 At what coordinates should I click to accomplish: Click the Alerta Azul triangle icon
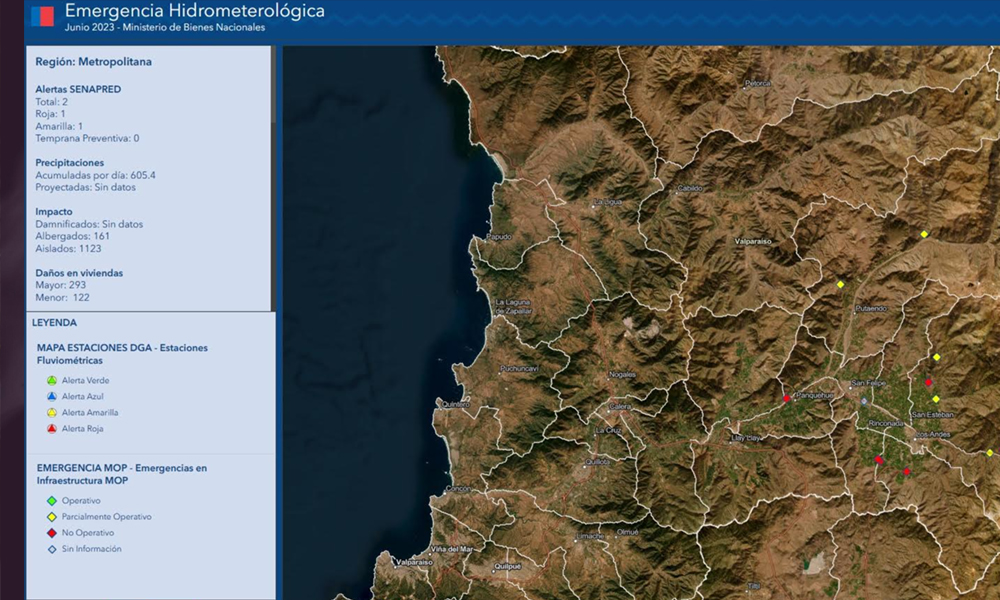(51, 397)
